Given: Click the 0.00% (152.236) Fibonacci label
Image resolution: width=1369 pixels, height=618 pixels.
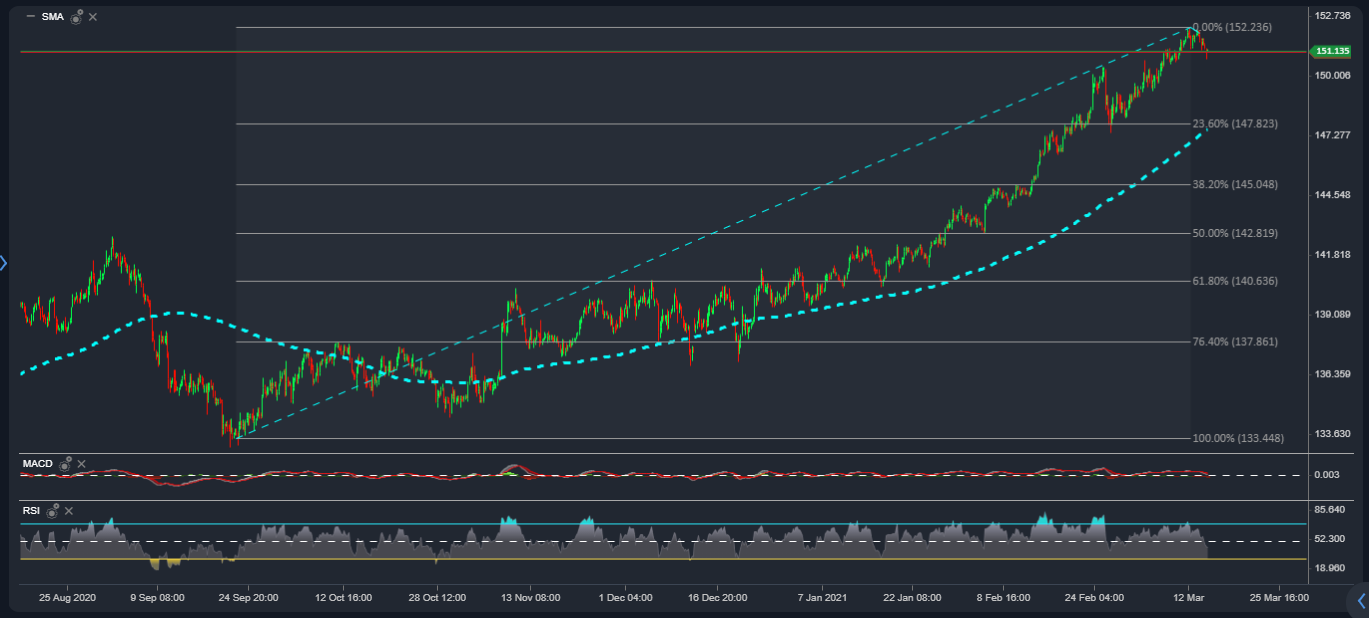Looking at the screenshot, I should (1232, 27).
